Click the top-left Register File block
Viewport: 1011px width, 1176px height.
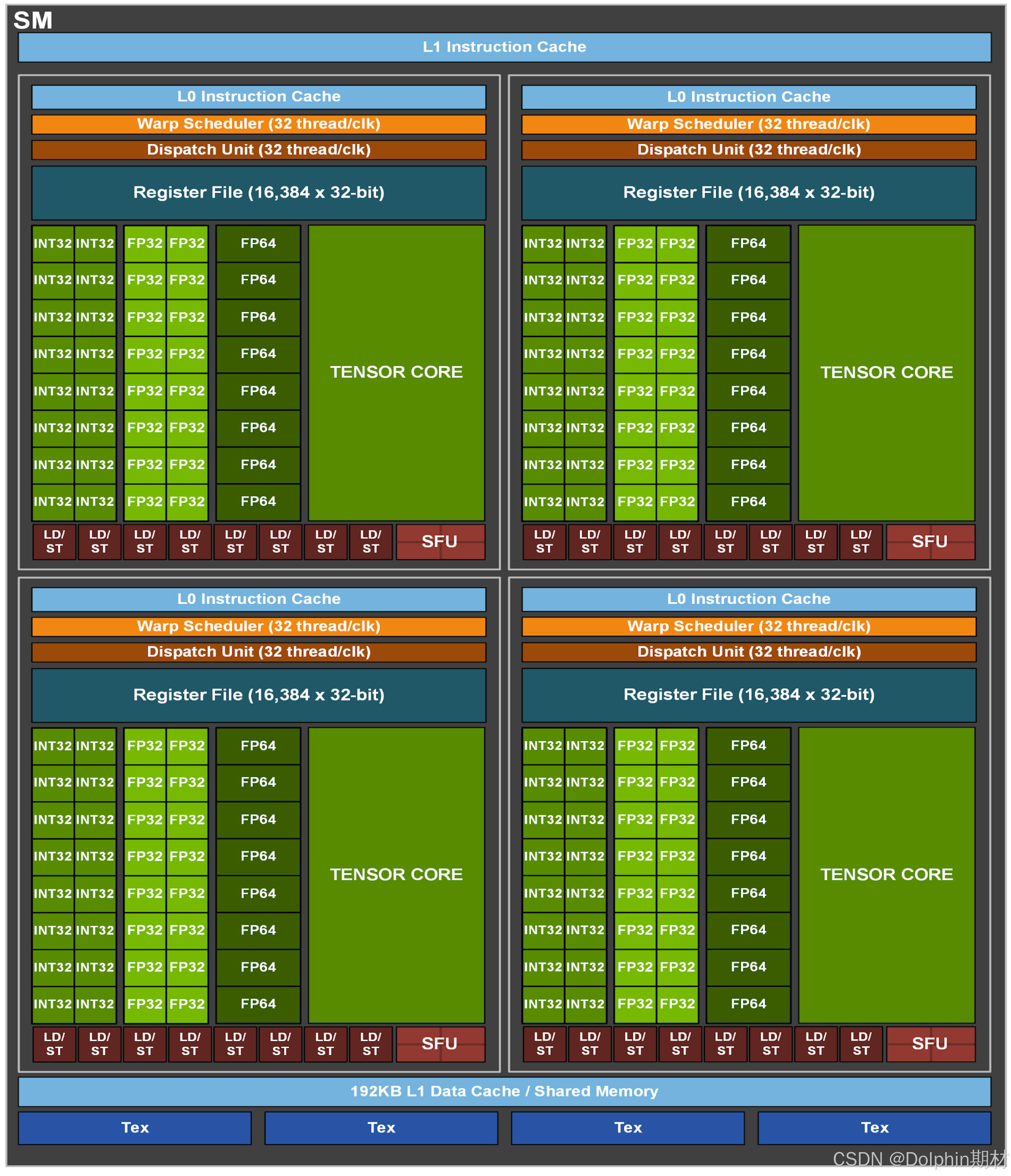tap(259, 193)
